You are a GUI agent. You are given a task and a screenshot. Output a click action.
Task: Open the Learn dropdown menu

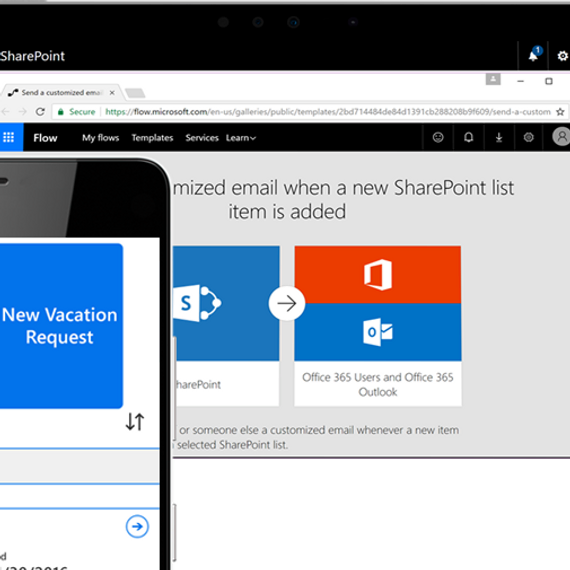(241, 138)
